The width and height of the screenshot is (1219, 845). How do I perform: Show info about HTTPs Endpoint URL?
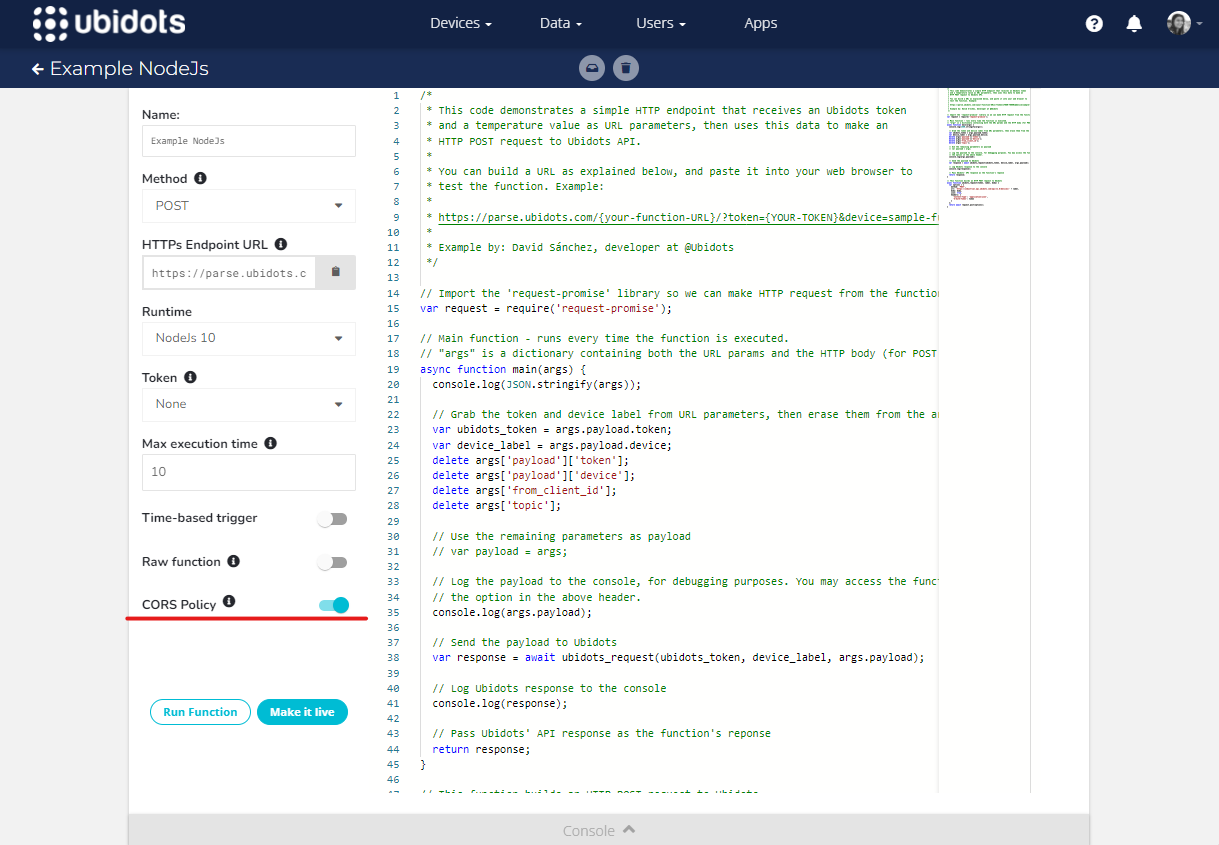click(x=281, y=244)
